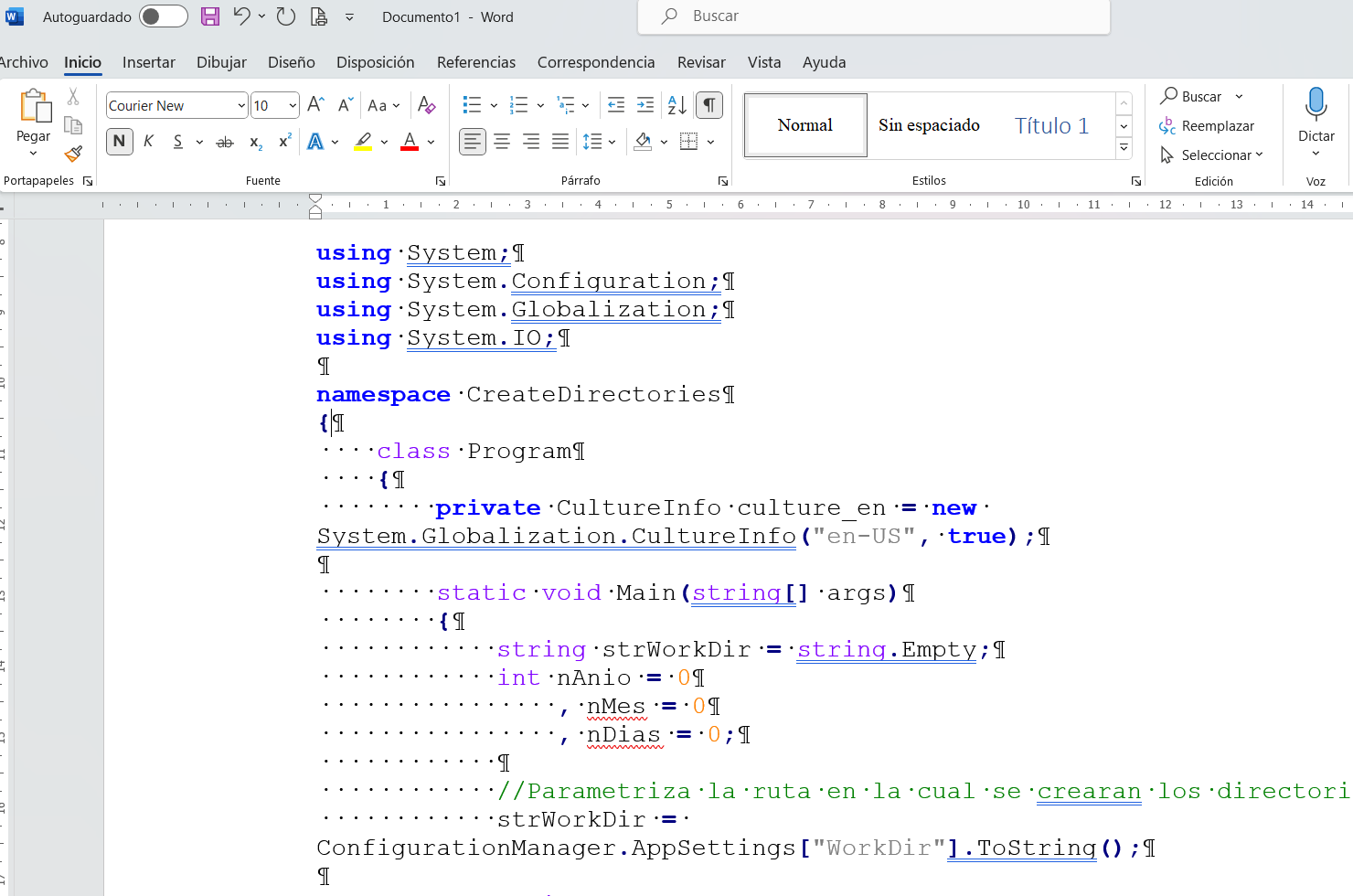Click the Clear All Formatting icon
The image size is (1353, 896).
point(426,105)
